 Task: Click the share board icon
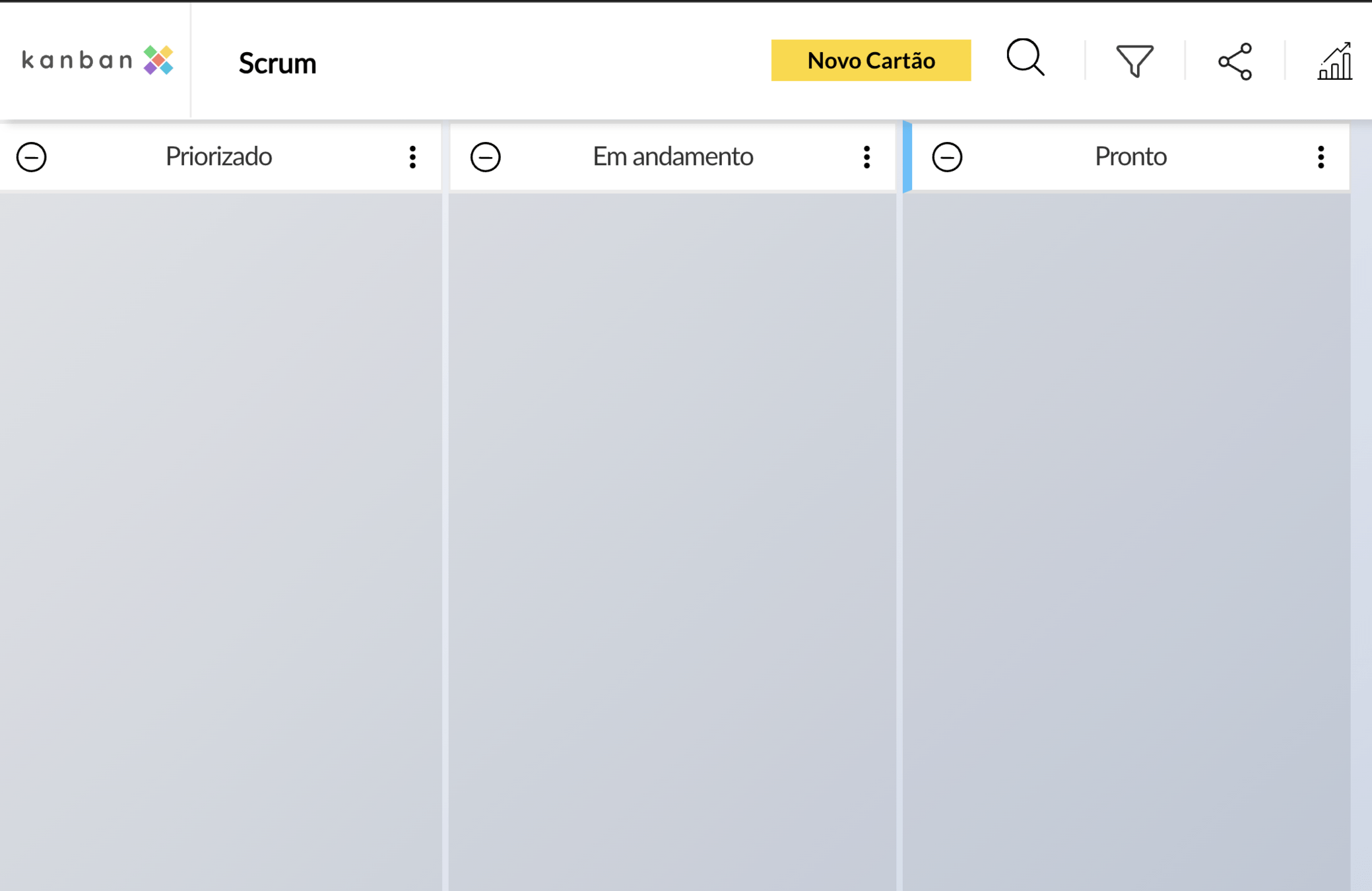[1235, 61]
